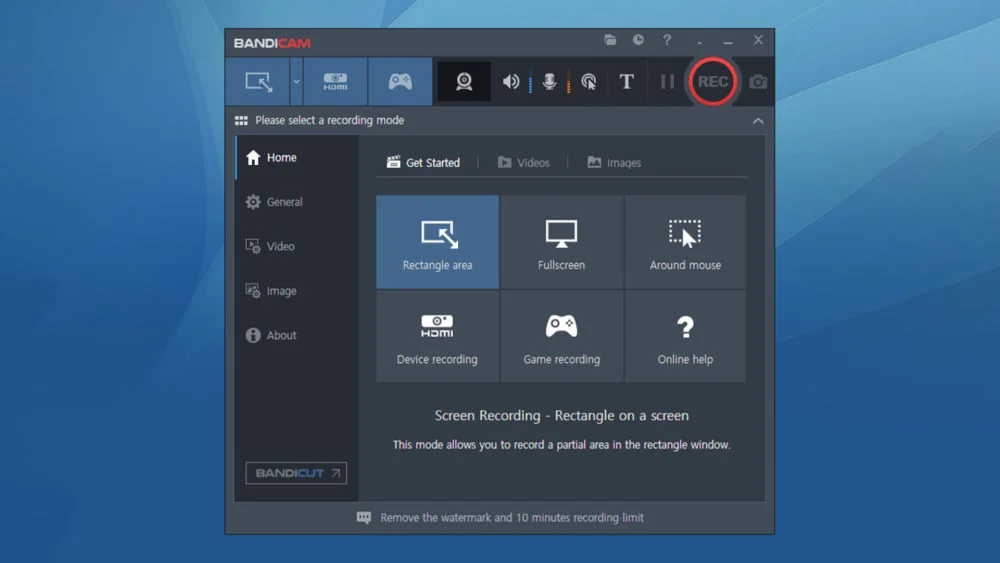This screenshot has height=563, width=1000.
Task: Choose the Device recording tile
Action: coord(438,337)
